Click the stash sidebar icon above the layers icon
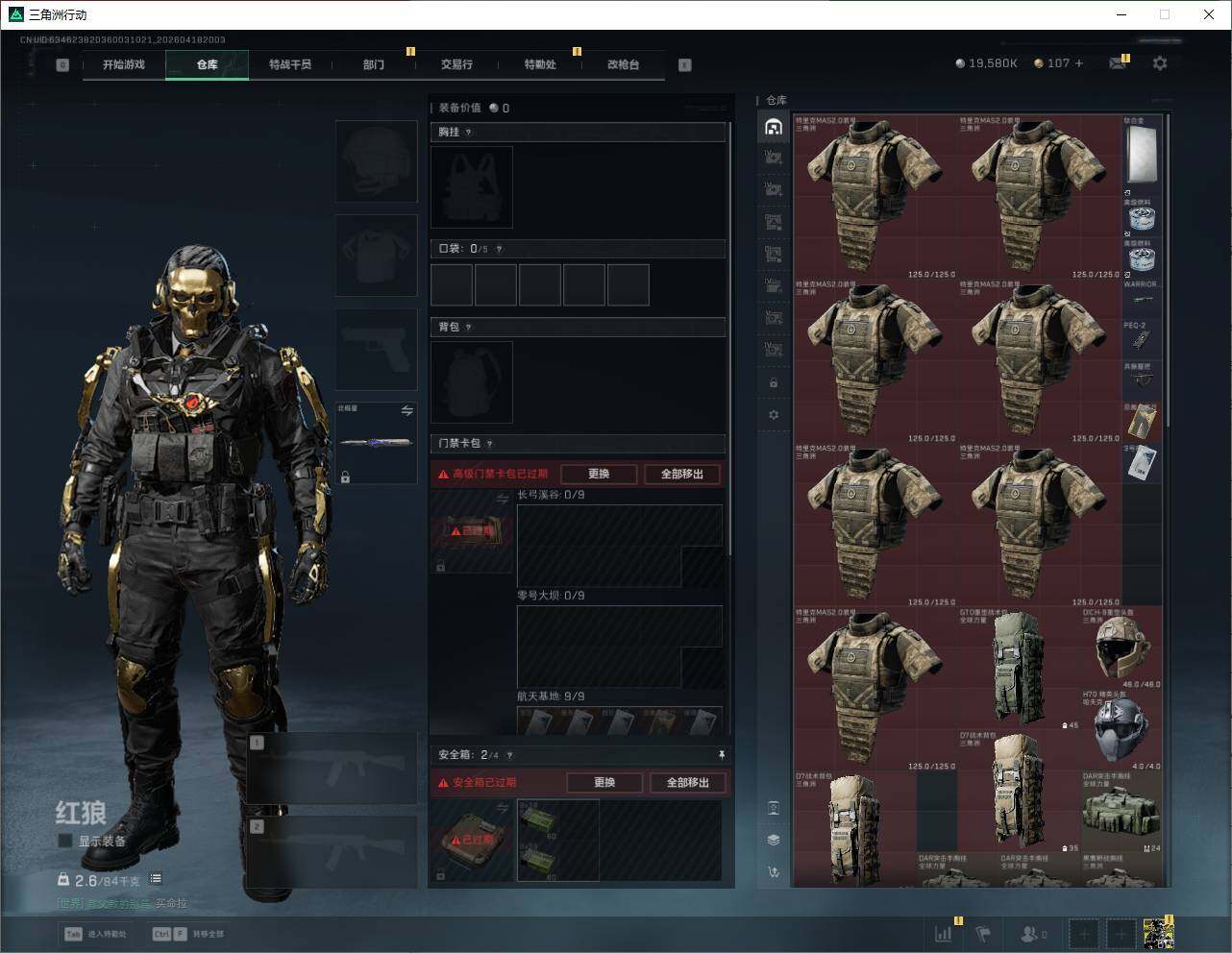Screen dimensions: 1232x953 [x=774, y=808]
